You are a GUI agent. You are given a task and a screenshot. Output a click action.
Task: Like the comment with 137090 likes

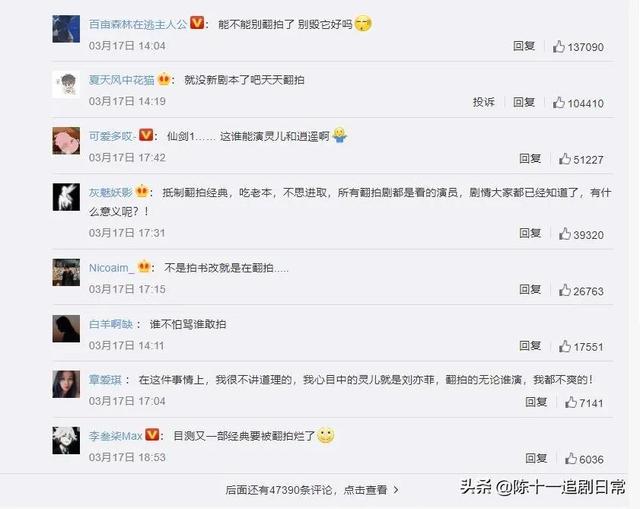tap(578, 47)
